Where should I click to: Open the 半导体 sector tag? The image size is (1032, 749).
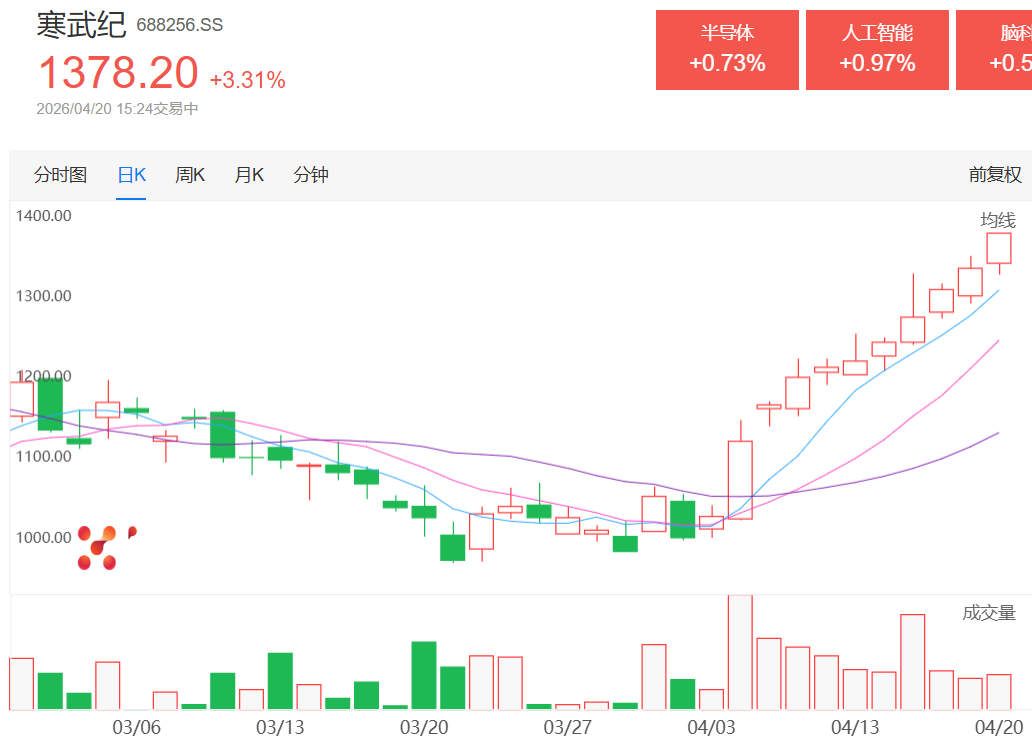click(727, 50)
